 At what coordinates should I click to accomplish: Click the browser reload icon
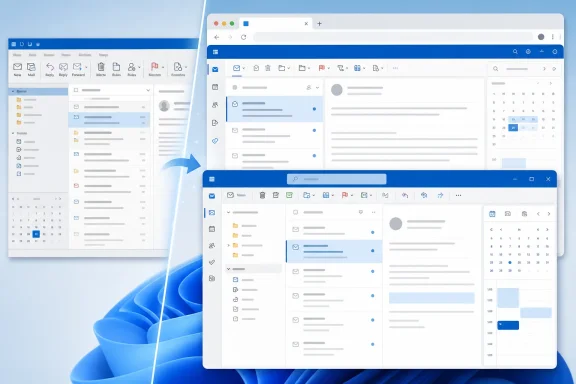coord(243,37)
